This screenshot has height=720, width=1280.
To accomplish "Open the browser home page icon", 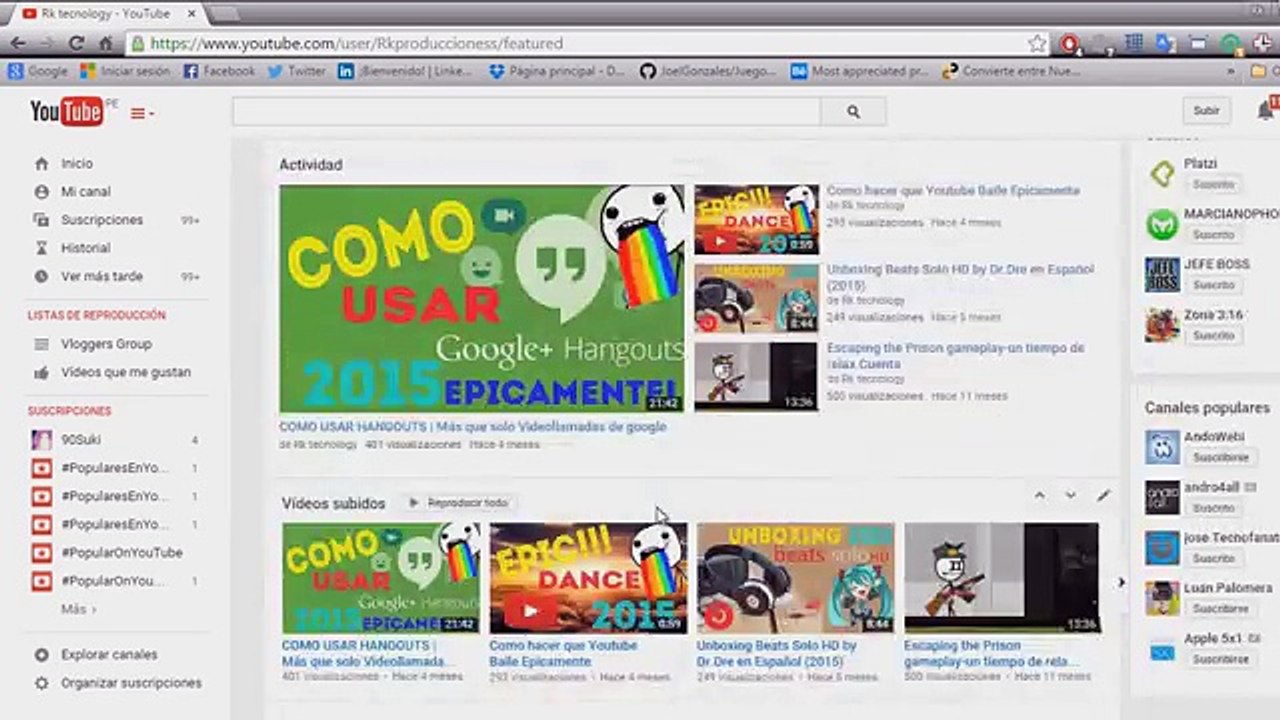I will coord(106,44).
